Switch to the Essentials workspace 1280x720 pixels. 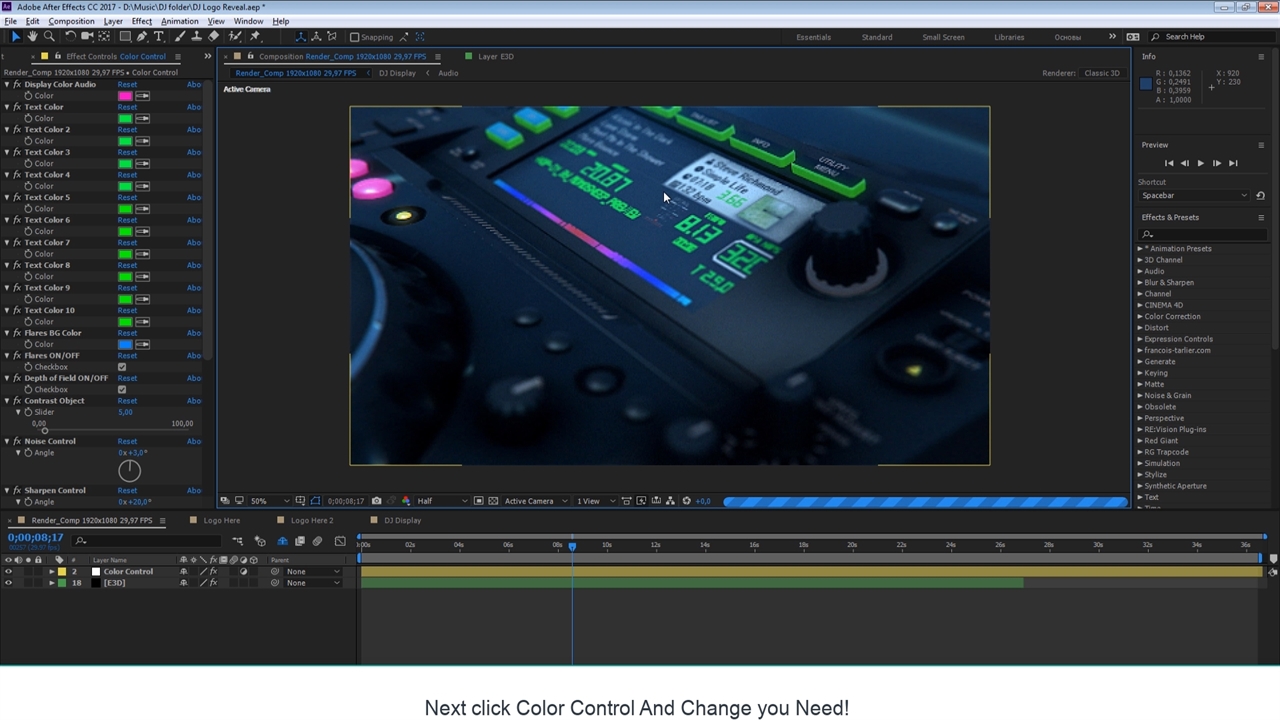tap(813, 37)
